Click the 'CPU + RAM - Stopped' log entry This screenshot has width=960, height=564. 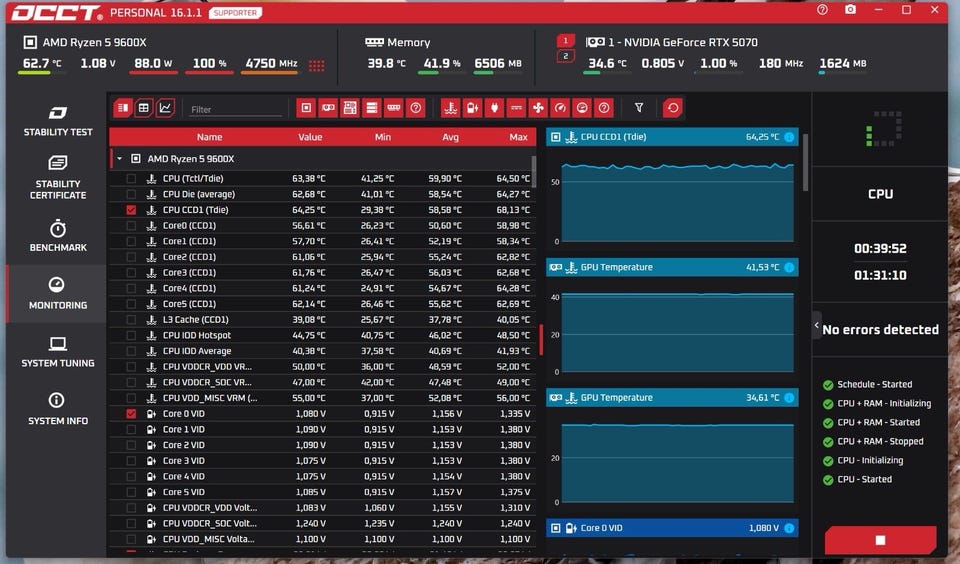(880, 442)
